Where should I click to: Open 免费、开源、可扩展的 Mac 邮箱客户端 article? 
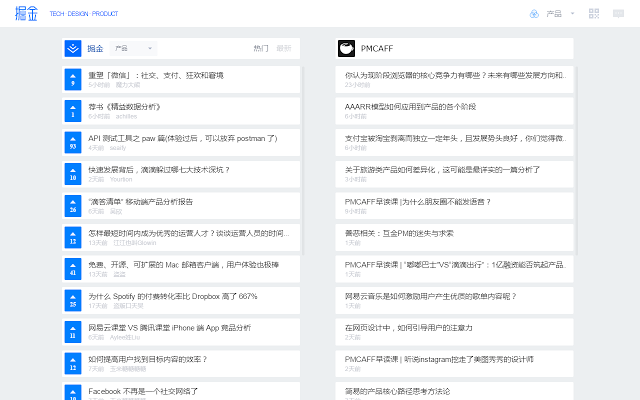184,264
